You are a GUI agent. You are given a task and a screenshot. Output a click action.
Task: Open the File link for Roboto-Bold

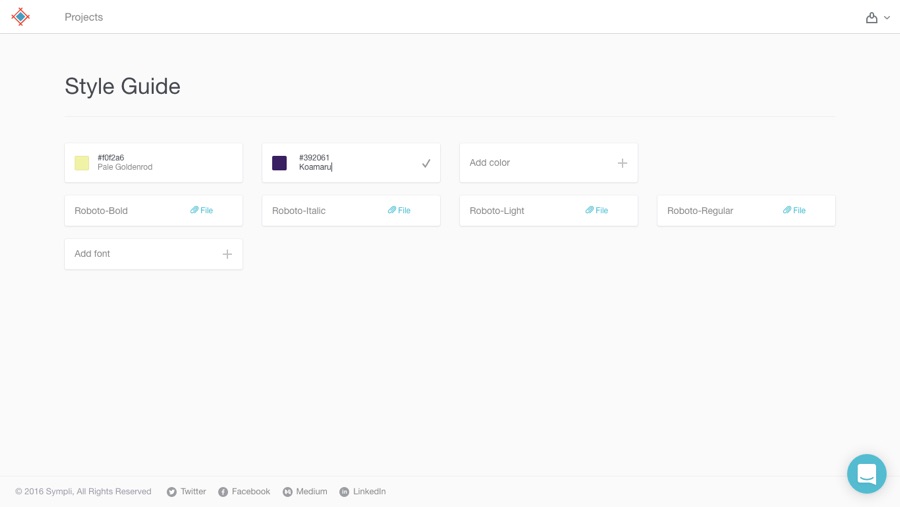click(201, 210)
